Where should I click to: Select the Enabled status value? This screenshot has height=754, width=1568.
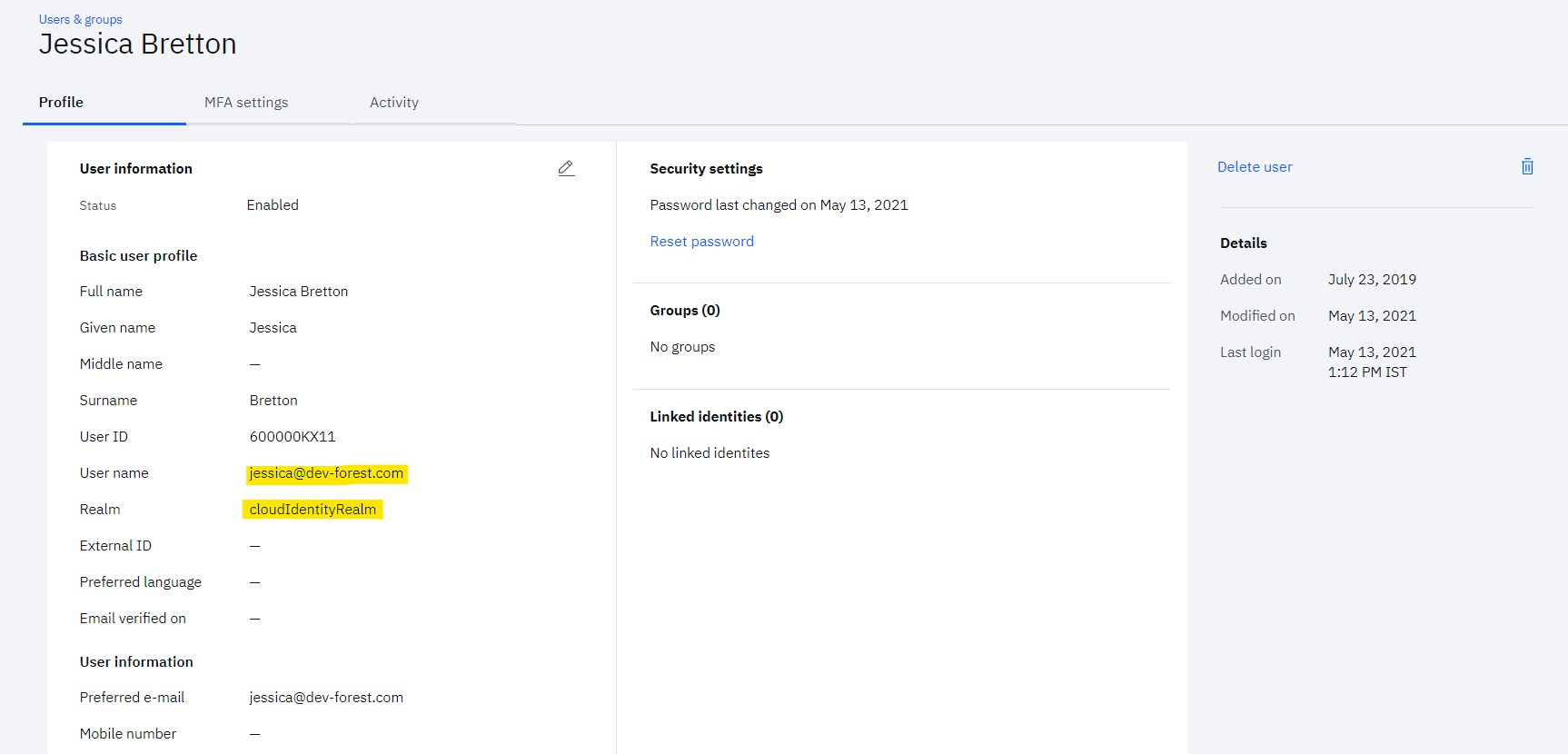(273, 205)
